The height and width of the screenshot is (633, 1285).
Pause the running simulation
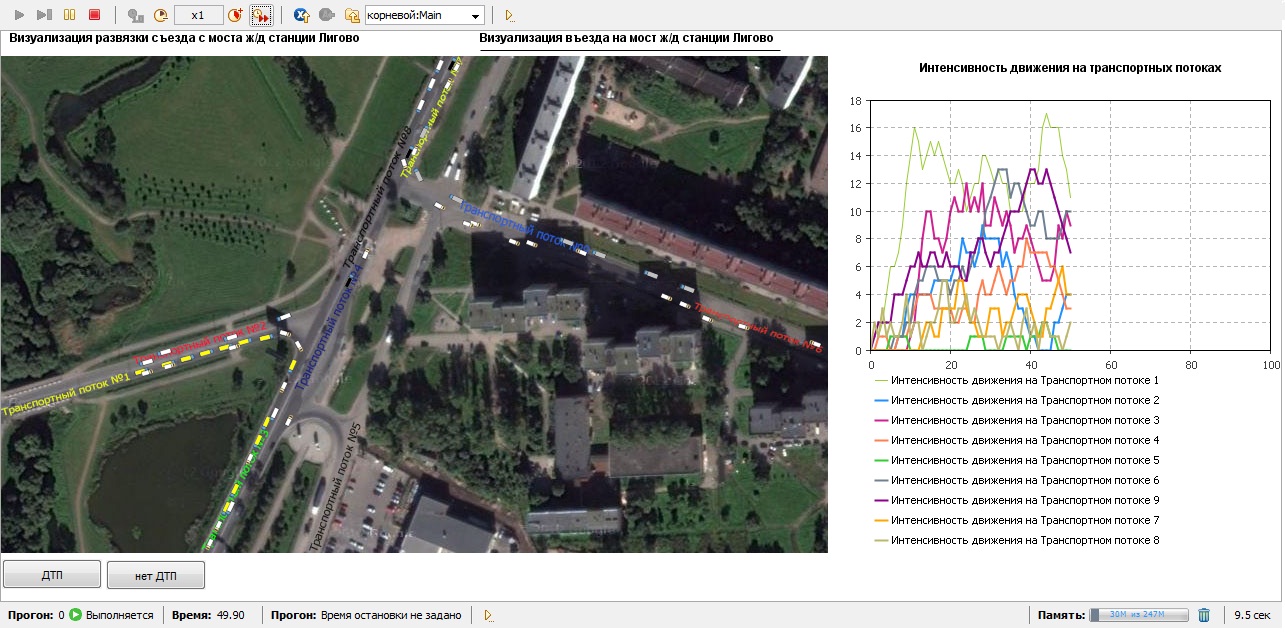[x=69, y=15]
